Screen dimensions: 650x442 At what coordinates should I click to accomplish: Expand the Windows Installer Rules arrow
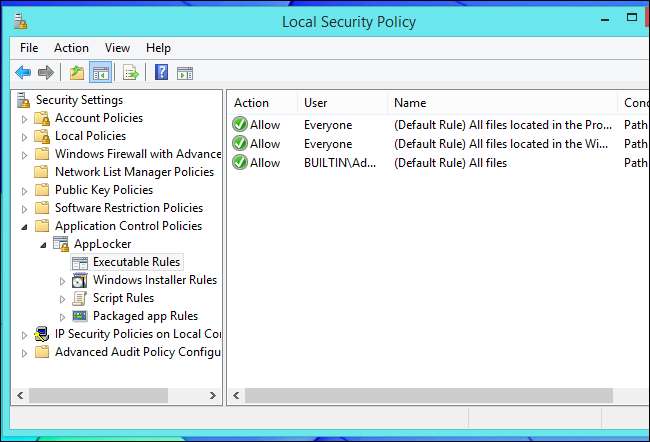(x=62, y=281)
